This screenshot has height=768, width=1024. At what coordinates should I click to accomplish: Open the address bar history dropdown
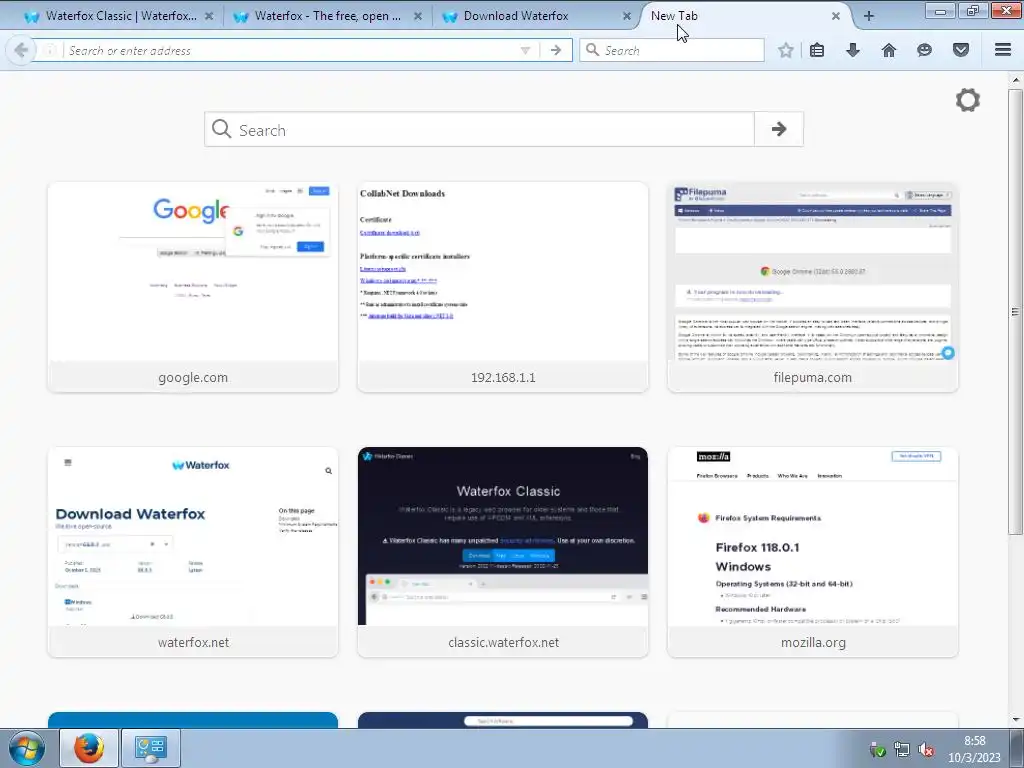pos(525,50)
